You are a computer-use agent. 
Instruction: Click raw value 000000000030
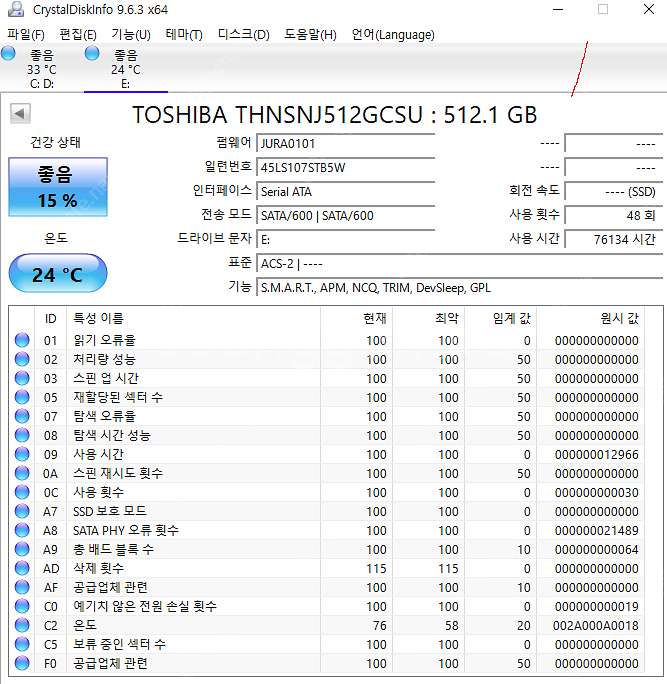pos(596,492)
